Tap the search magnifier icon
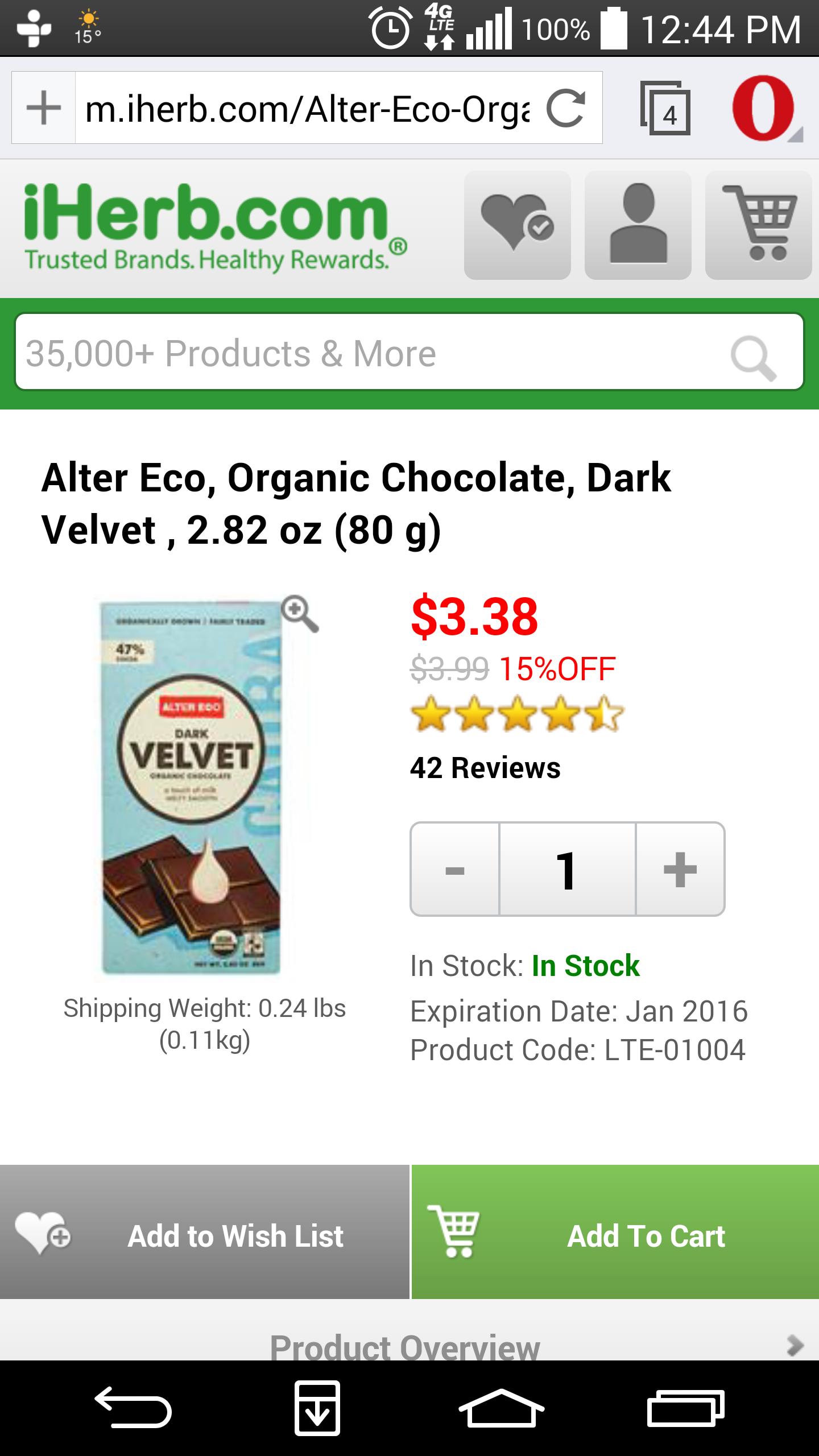Image resolution: width=819 pixels, height=1456 pixels. 754,356
